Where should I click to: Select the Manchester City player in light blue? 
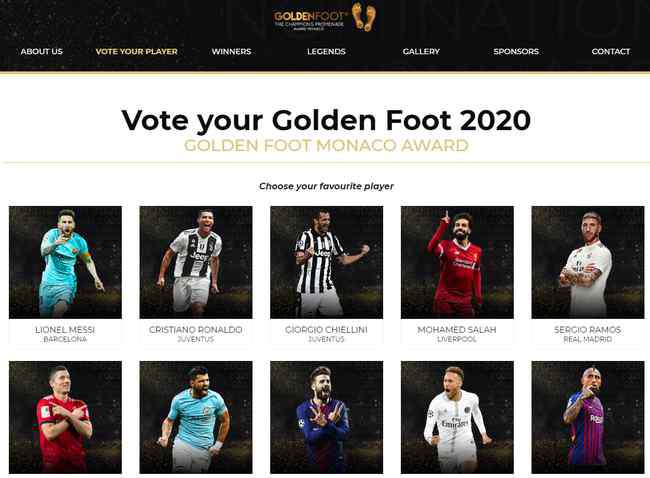pyautogui.click(x=196, y=417)
